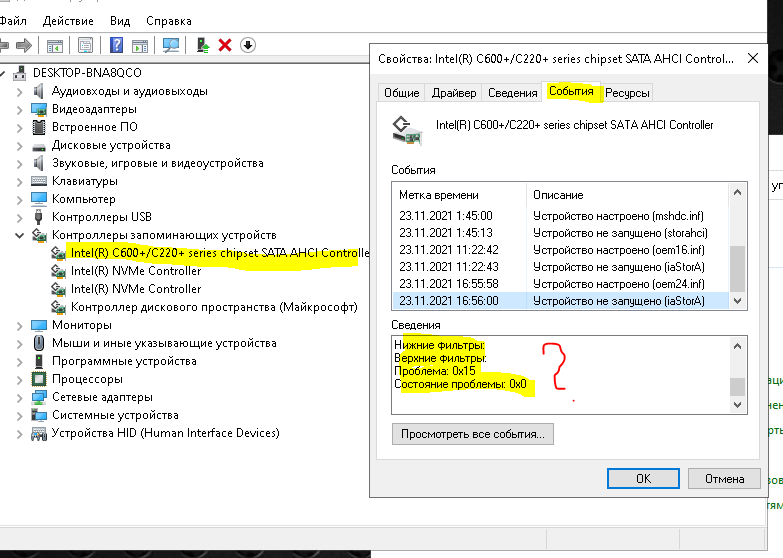Open the Справка menu

point(169,21)
